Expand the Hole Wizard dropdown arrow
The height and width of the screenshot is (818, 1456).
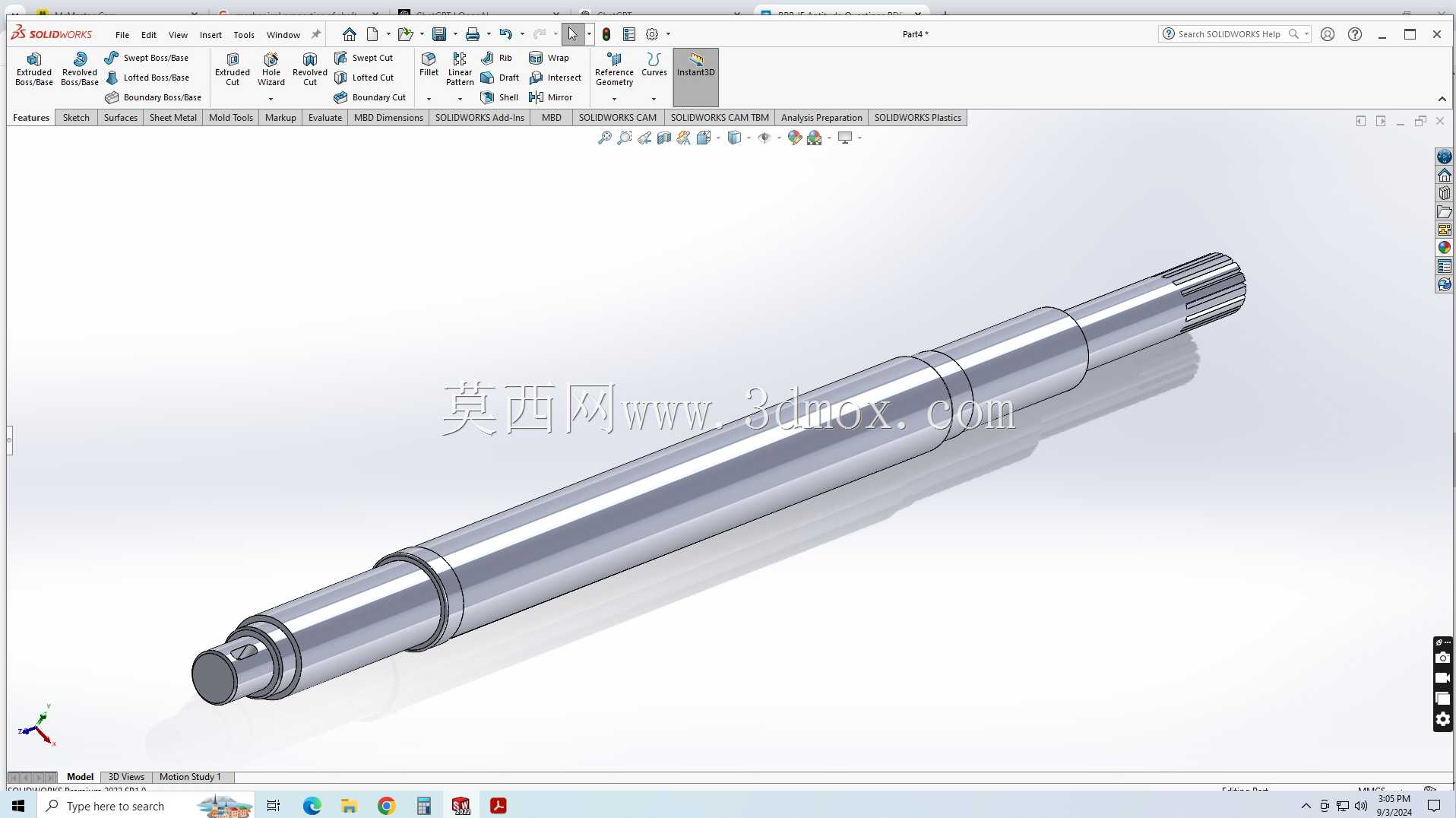coord(271,99)
